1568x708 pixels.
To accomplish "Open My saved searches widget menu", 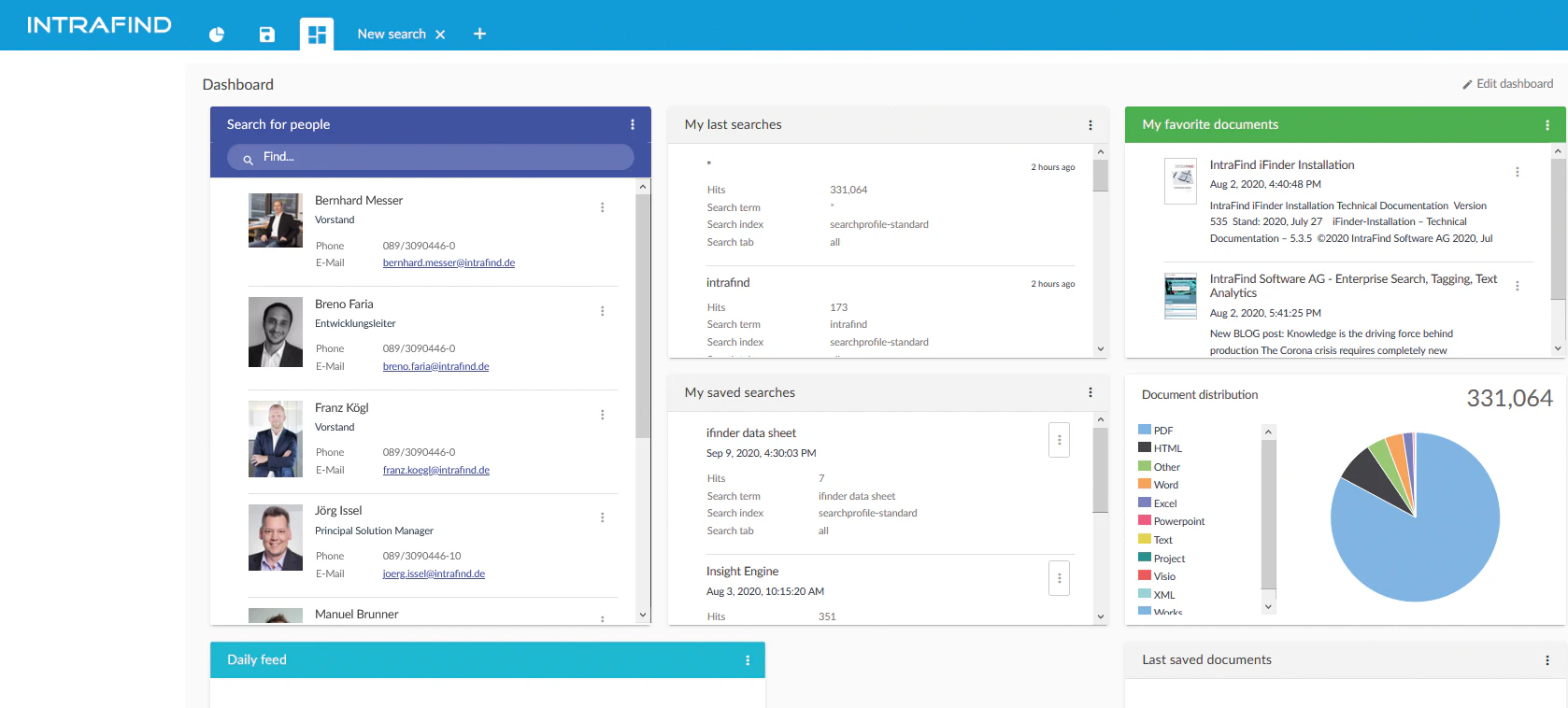I will click(x=1090, y=392).
